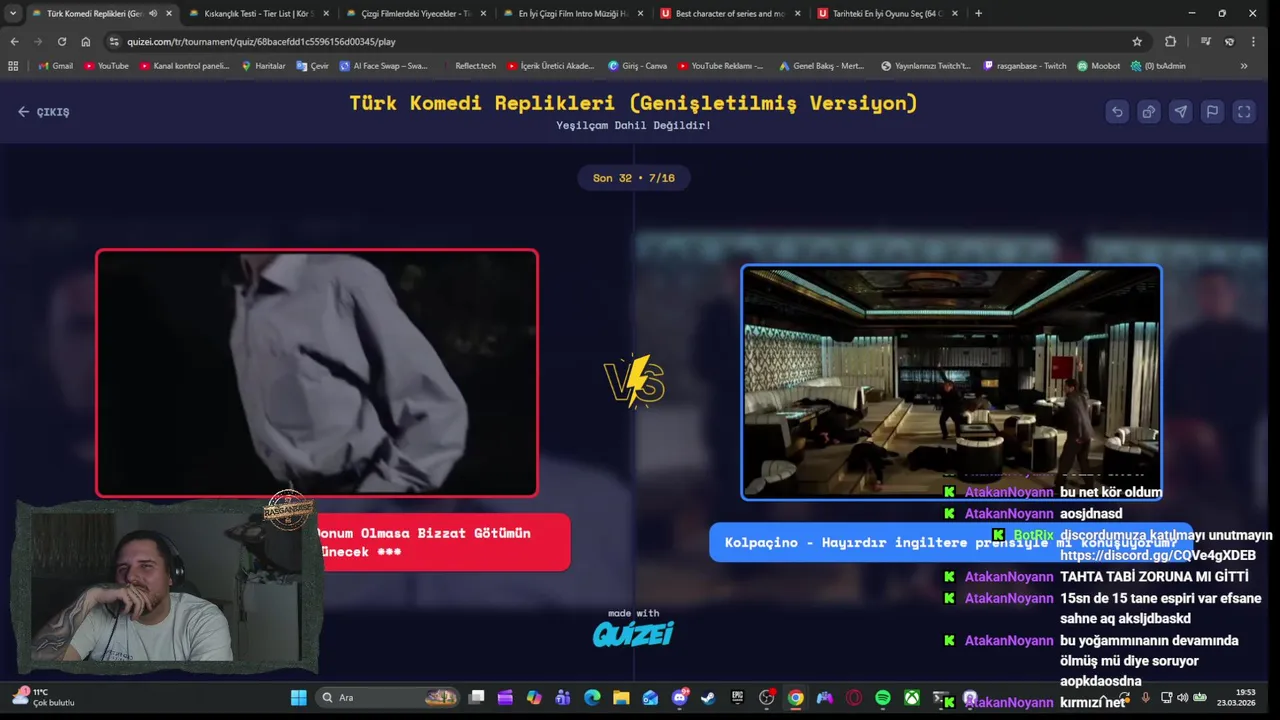Click the ÇIKIŞ back arrow button
The height and width of the screenshot is (720, 1280).
(44, 112)
